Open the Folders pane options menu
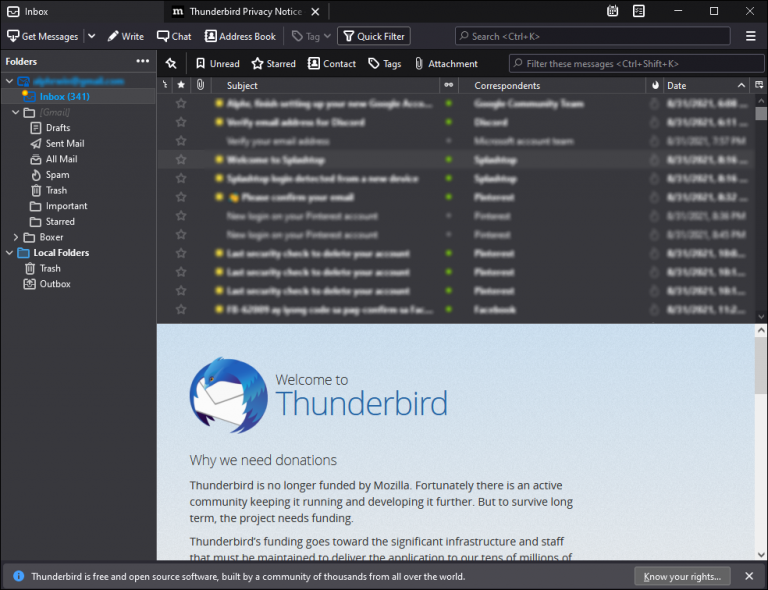 click(x=143, y=61)
